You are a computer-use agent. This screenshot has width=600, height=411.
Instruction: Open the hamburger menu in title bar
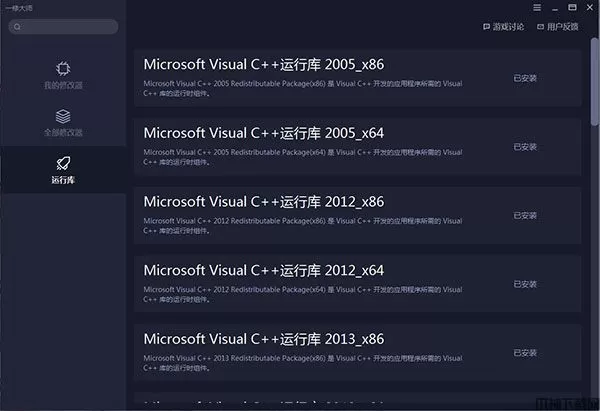click(x=537, y=8)
